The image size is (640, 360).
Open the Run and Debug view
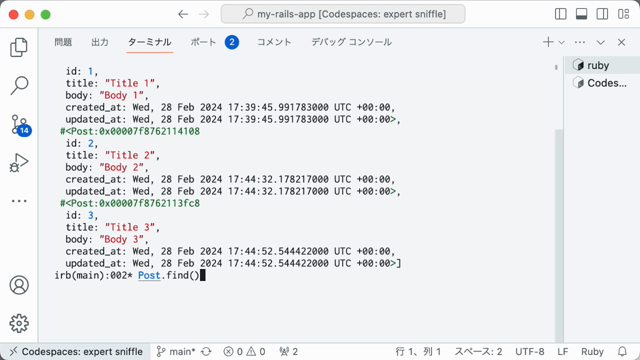[x=19, y=163]
